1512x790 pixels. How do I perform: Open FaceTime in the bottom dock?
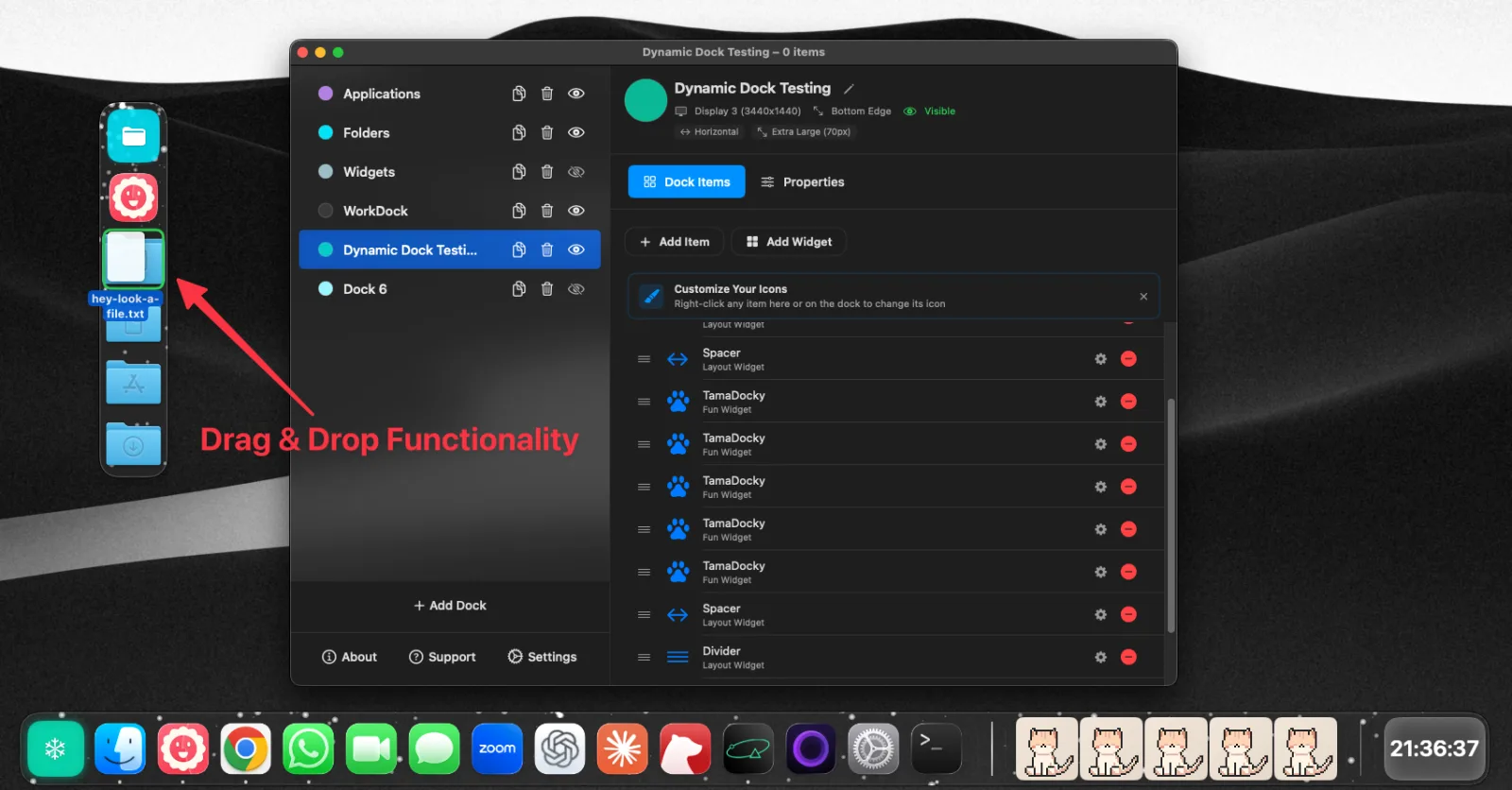point(371,749)
